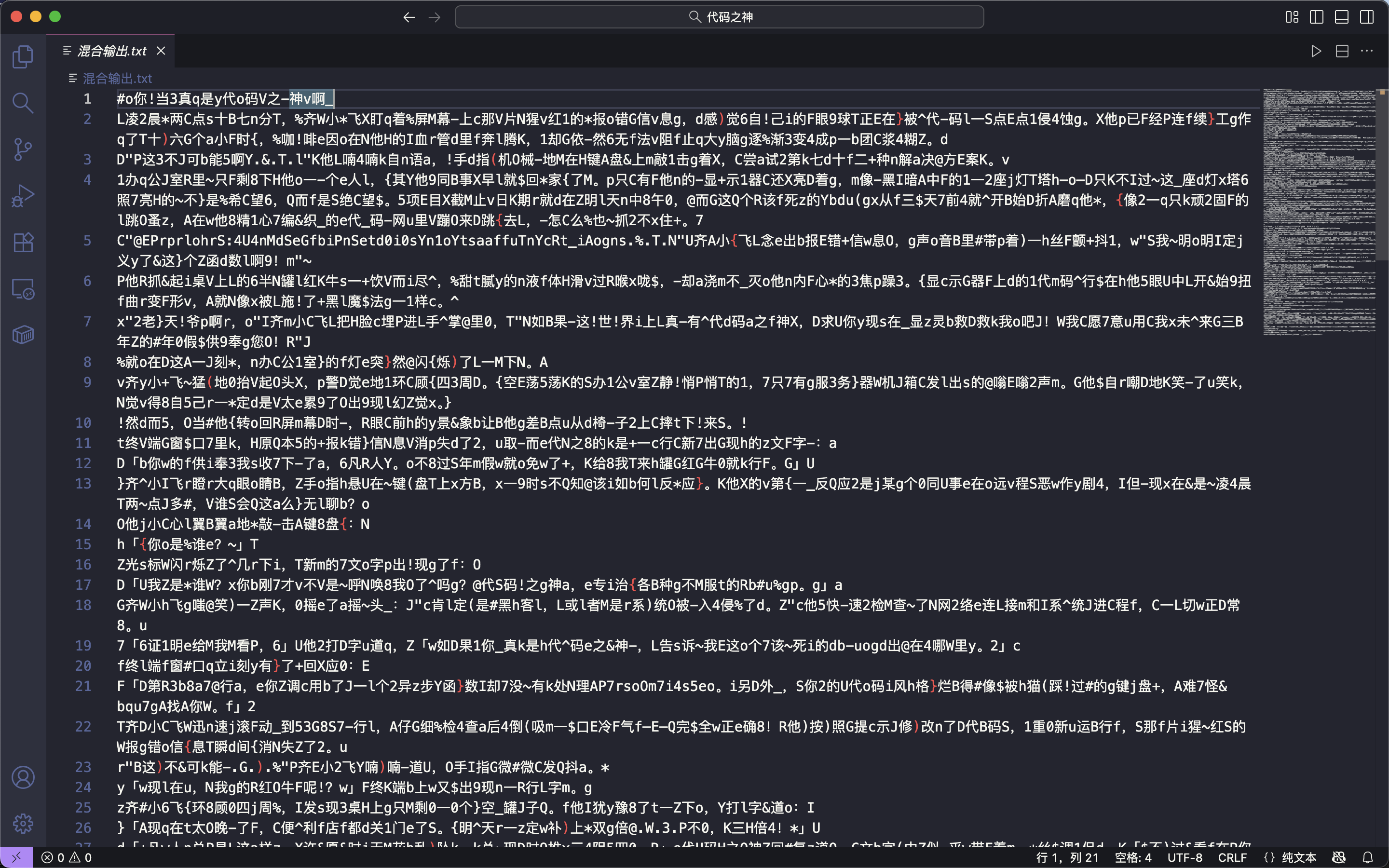Toggle the bottom panel layout button
1389x868 pixels.
click(x=1341, y=17)
